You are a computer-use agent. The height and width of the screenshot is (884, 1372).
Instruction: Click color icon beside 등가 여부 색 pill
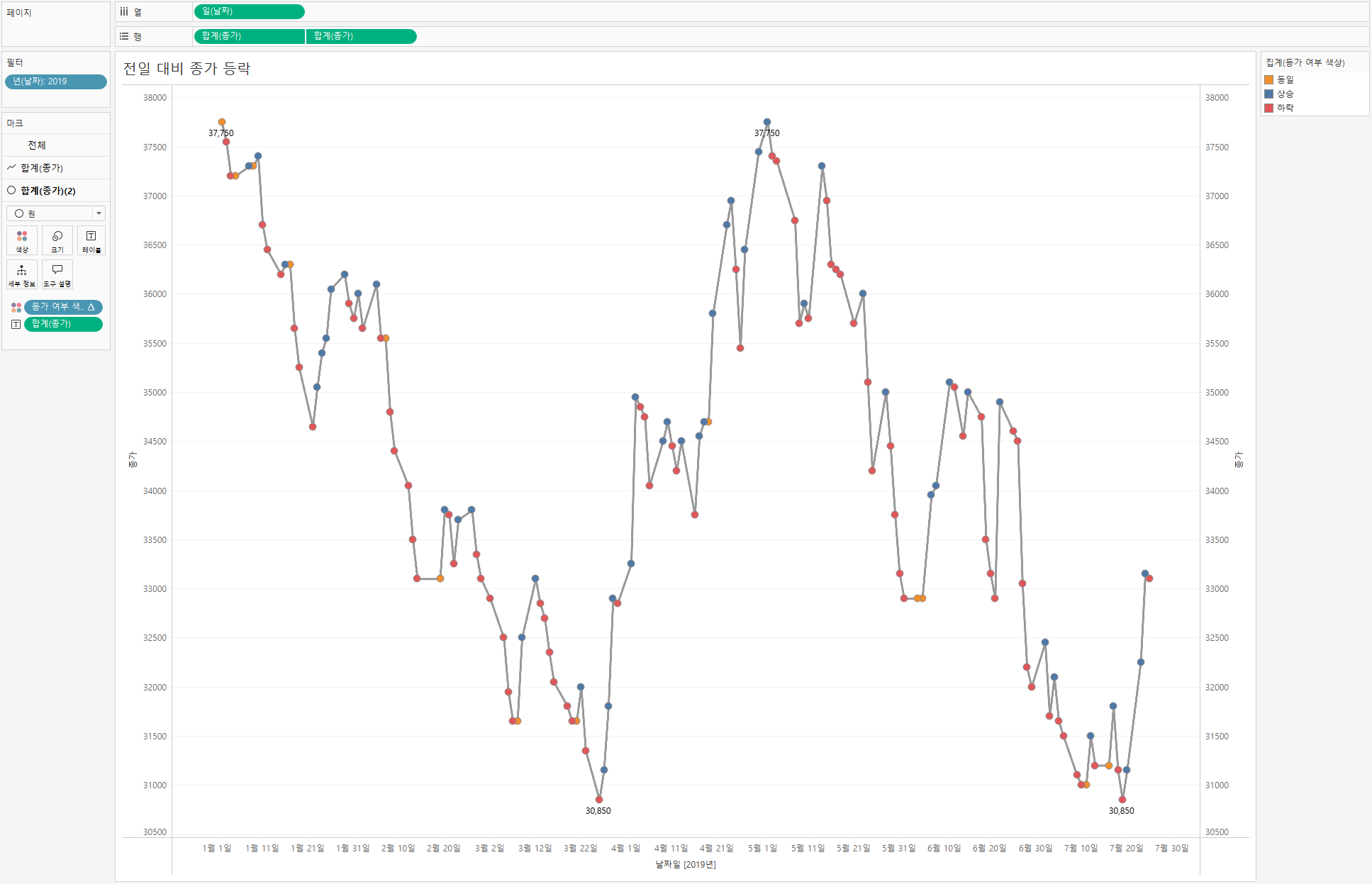pyautogui.click(x=16, y=307)
